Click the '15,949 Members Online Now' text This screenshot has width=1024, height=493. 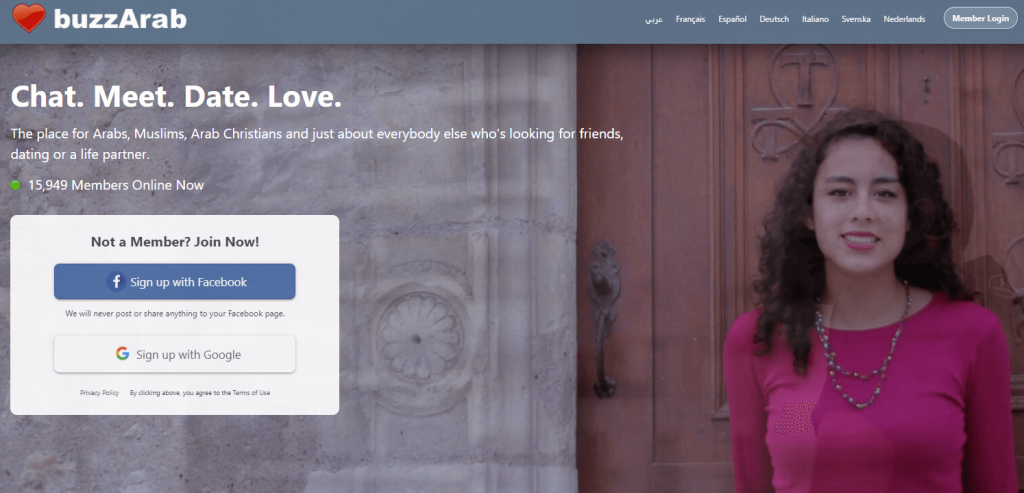pyautogui.click(x=116, y=185)
